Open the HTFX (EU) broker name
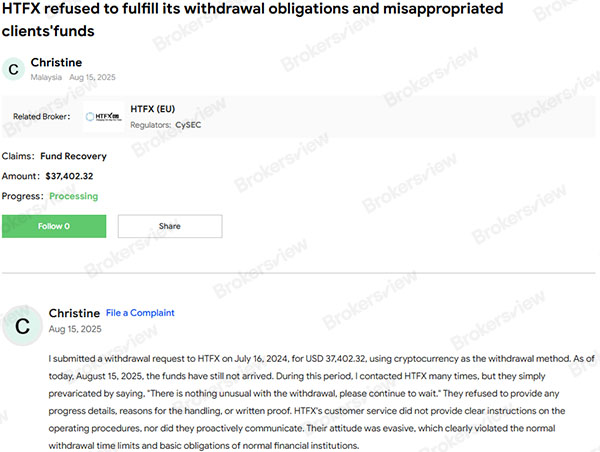 click(x=154, y=109)
